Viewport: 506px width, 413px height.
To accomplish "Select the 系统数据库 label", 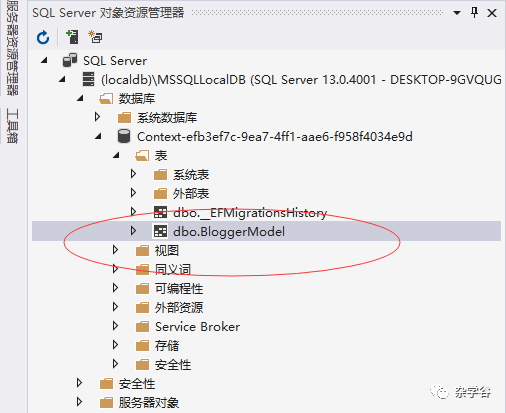I will coord(167,118).
